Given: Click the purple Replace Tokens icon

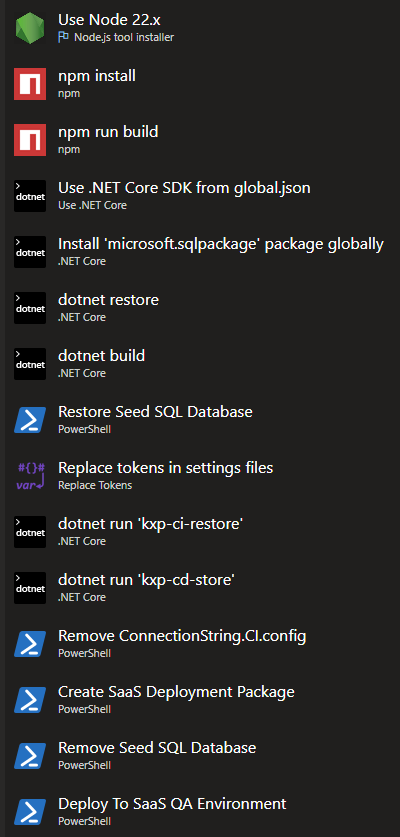Looking at the screenshot, I should coord(30,476).
